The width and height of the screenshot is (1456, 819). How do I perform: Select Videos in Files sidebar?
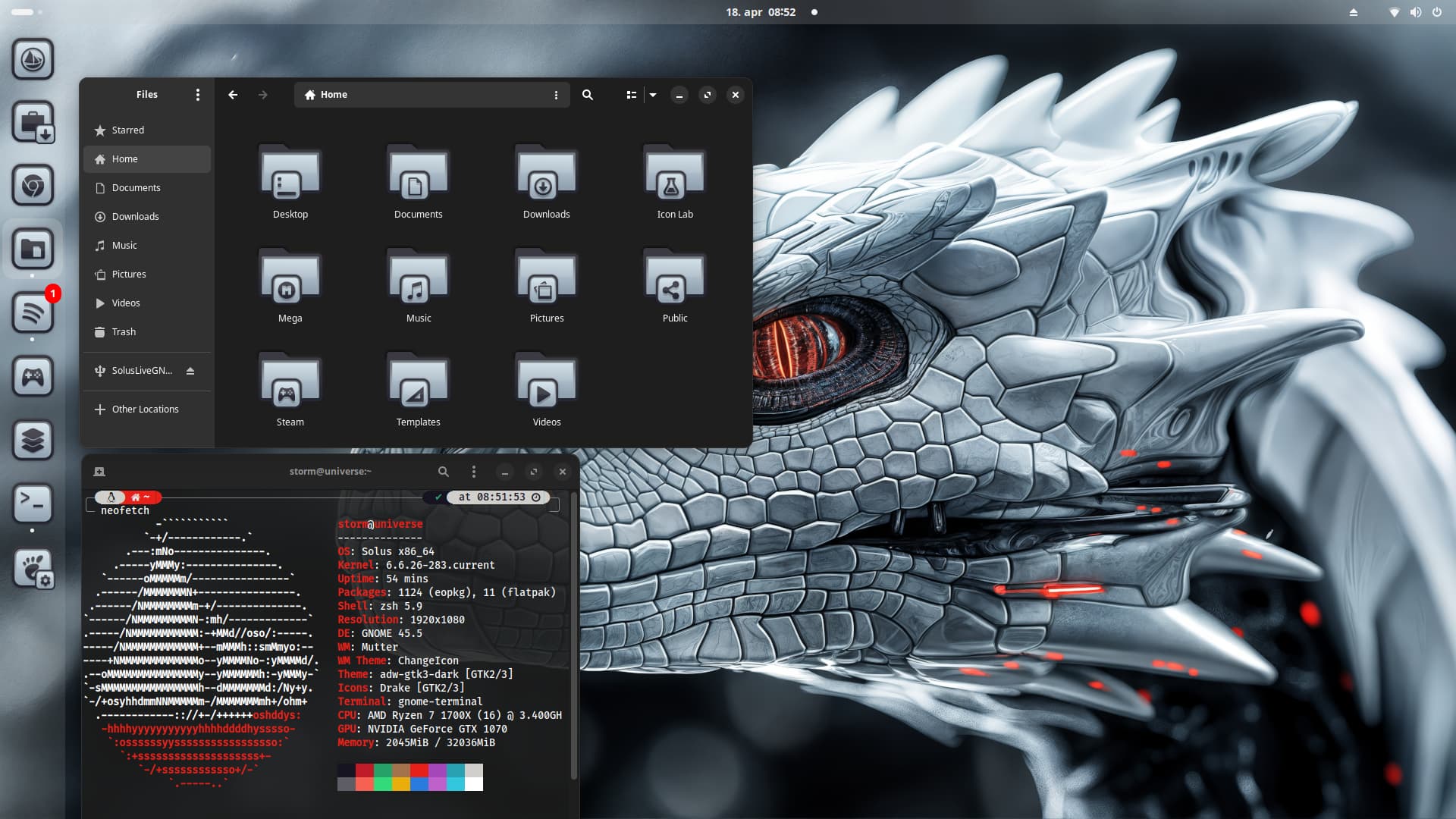(x=147, y=303)
